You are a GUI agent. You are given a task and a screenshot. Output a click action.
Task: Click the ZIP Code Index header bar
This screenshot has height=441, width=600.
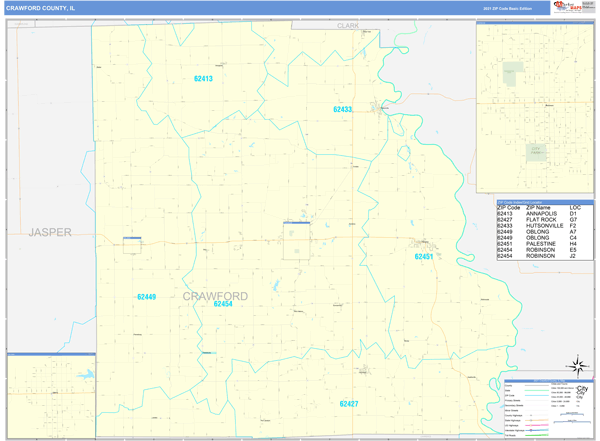(x=545, y=201)
